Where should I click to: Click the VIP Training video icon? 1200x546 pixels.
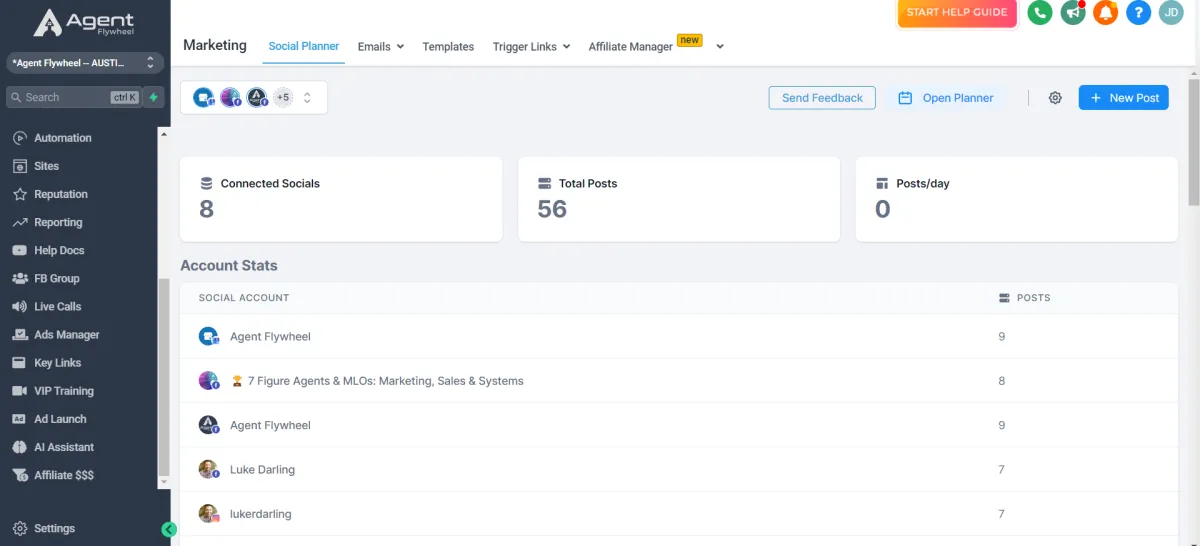[x=19, y=391]
